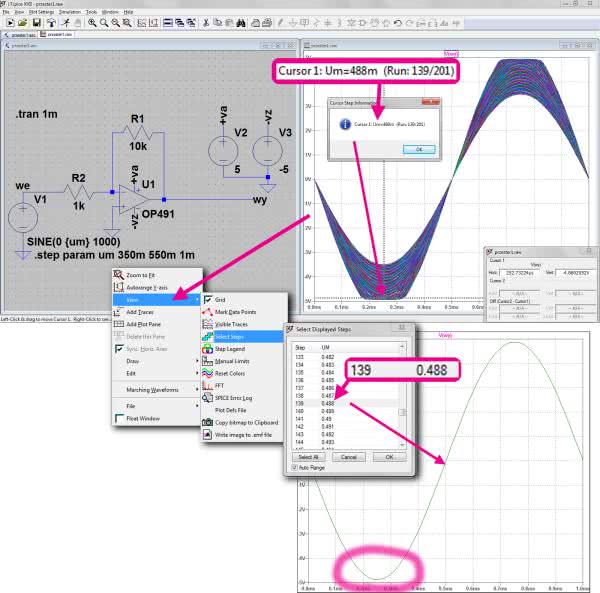Click the Copy bitmap to Clipboard camera icon
Image resolution: width=600 pixels, height=593 pixels.
pos(207,422)
